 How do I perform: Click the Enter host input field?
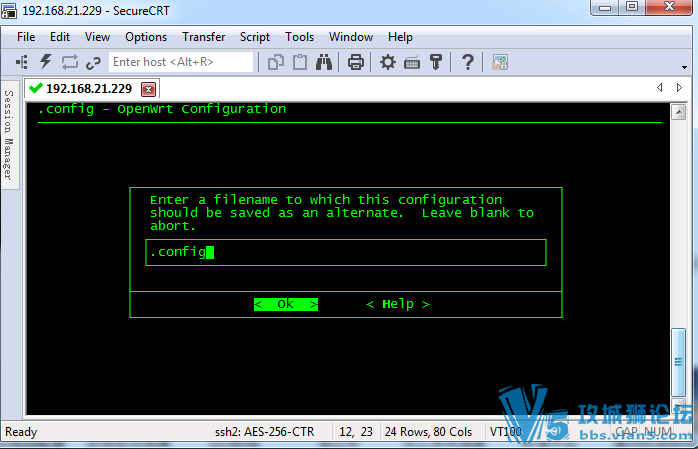pos(181,62)
